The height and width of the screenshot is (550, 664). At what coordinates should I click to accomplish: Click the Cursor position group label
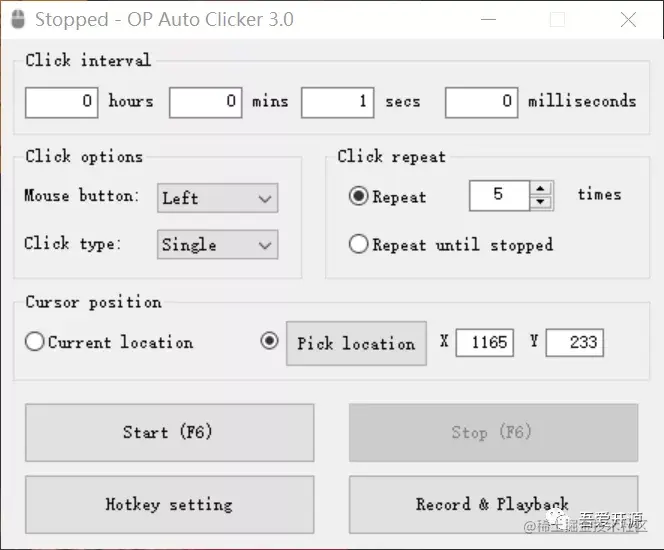[x=93, y=302]
